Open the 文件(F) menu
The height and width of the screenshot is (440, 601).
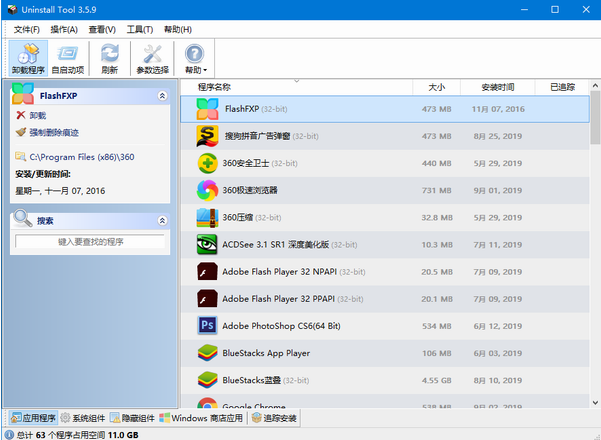[x=28, y=30]
